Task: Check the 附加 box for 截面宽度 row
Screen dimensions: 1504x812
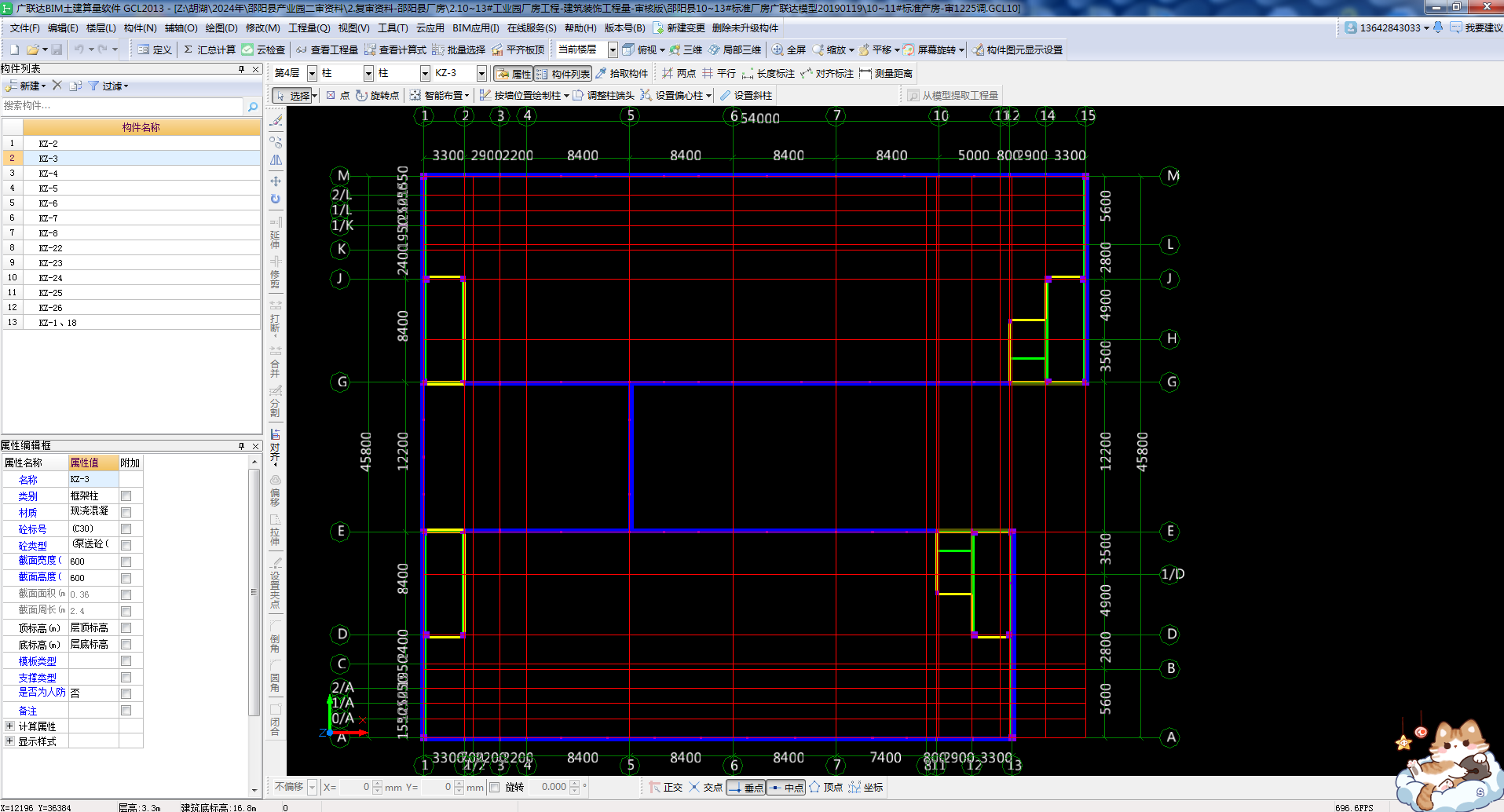Action: [126, 561]
